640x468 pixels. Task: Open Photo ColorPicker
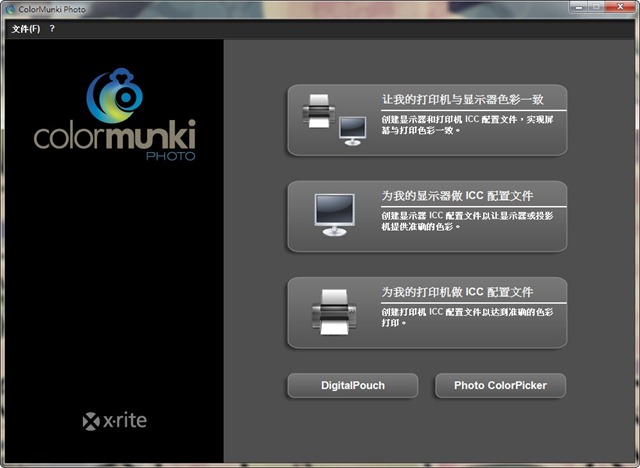point(500,385)
